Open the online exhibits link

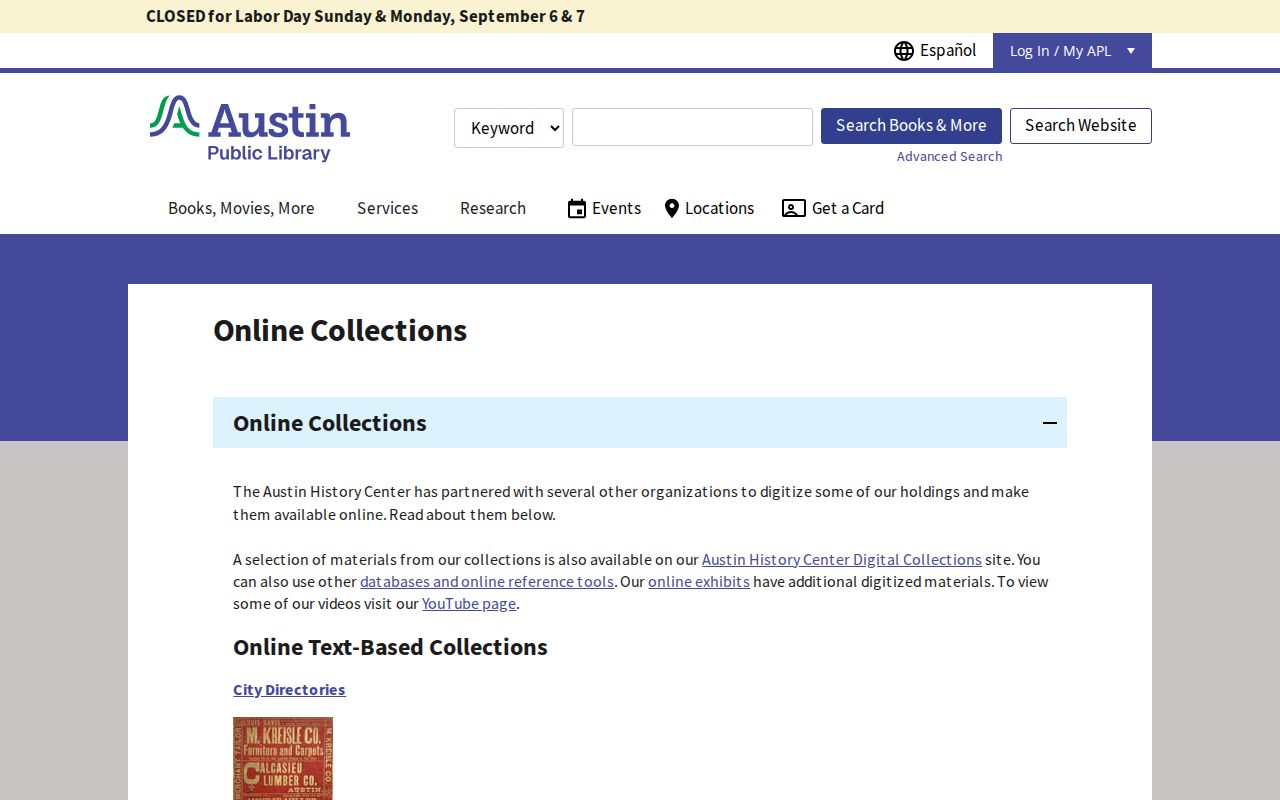[699, 581]
